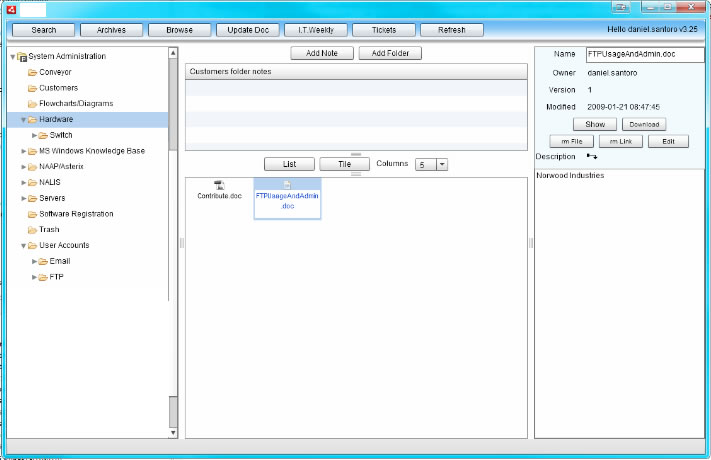711x460 pixels.
Task: Download the selected document
Action: coord(644,125)
